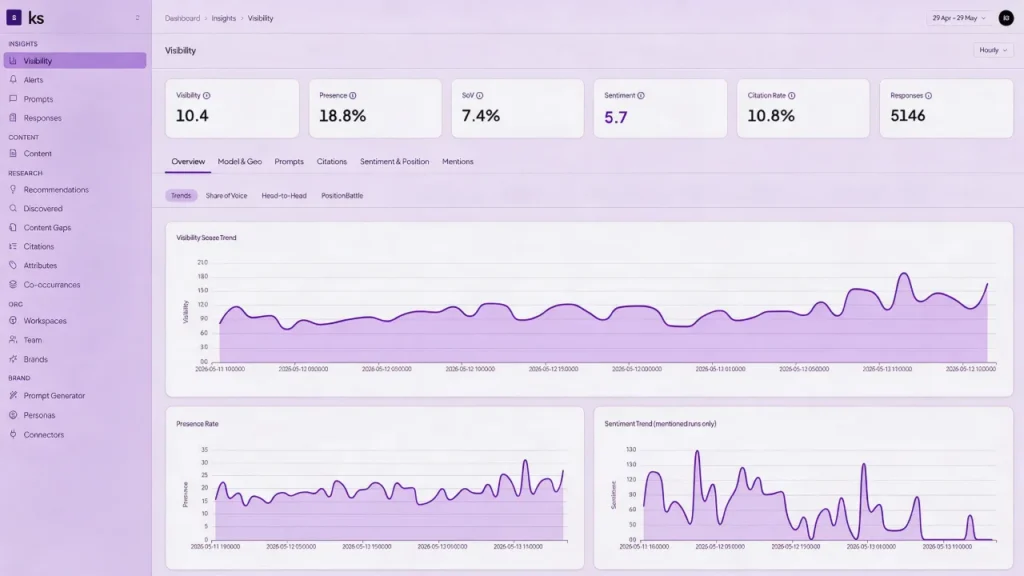Click the Citation Rate 10.8% value
This screenshot has width=1024, height=576.
pyautogui.click(x=771, y=116)
